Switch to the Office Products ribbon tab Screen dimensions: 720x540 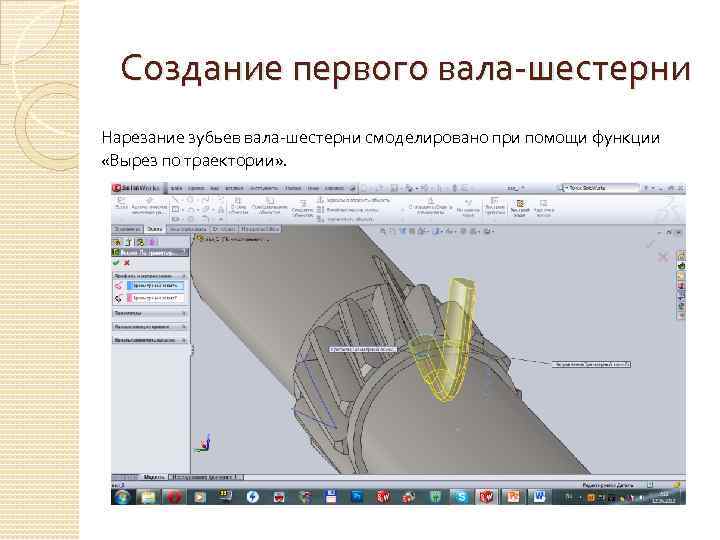point(260,229)
